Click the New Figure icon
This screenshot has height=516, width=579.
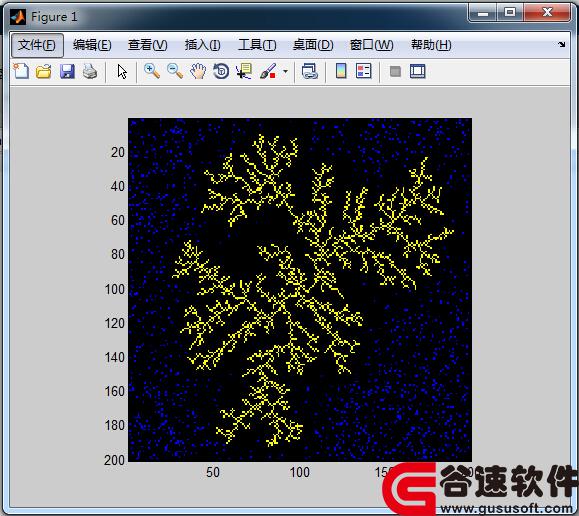(21, 71)
